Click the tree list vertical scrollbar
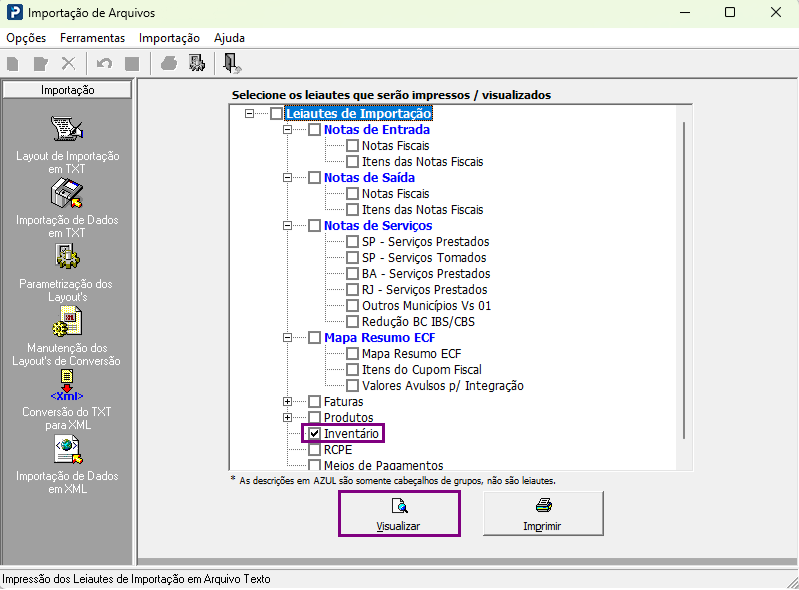The height and width of the screenshot is (590, 799). tap(684, 280)
